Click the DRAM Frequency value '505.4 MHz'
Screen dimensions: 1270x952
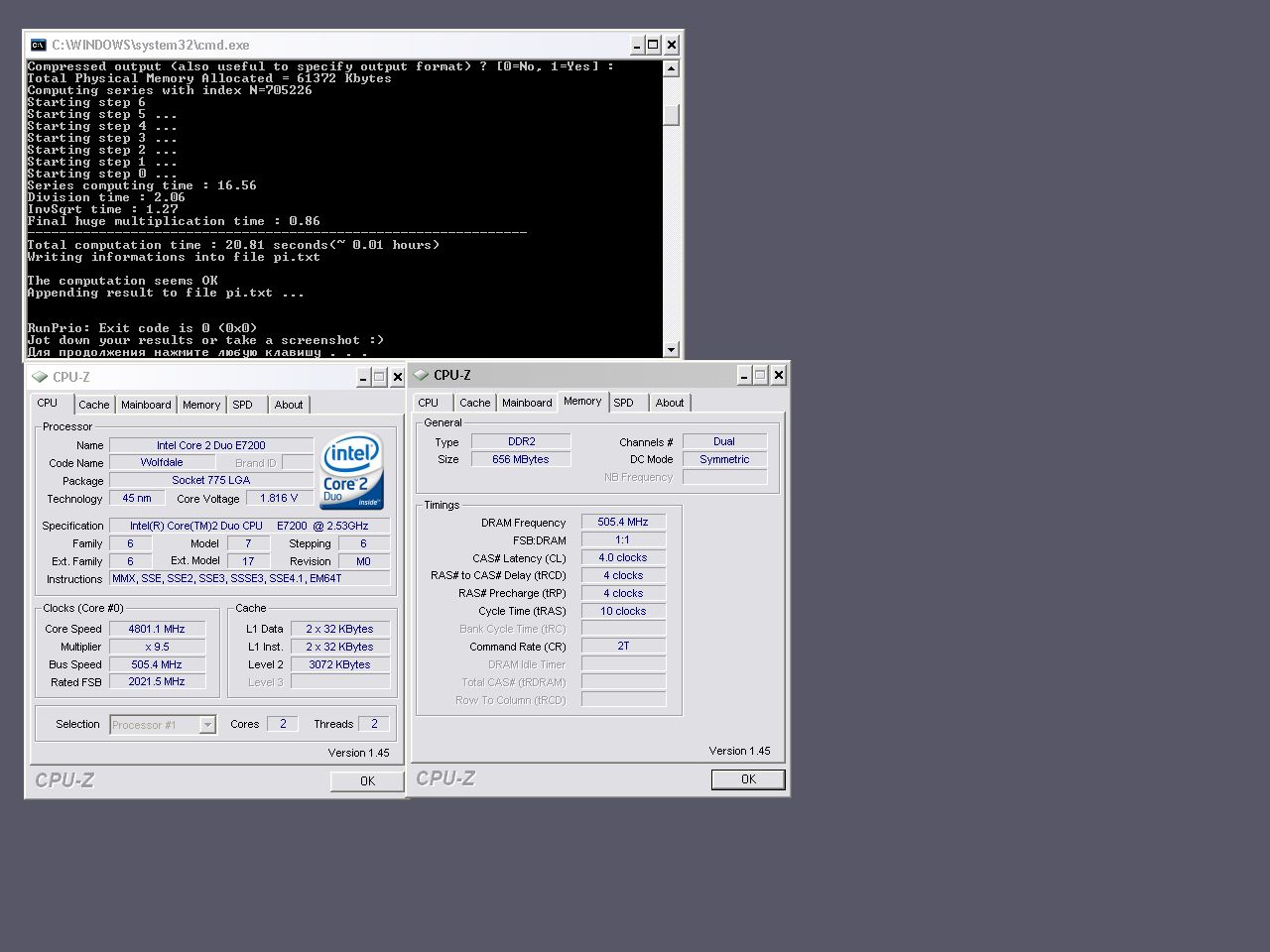coord(623,522)
